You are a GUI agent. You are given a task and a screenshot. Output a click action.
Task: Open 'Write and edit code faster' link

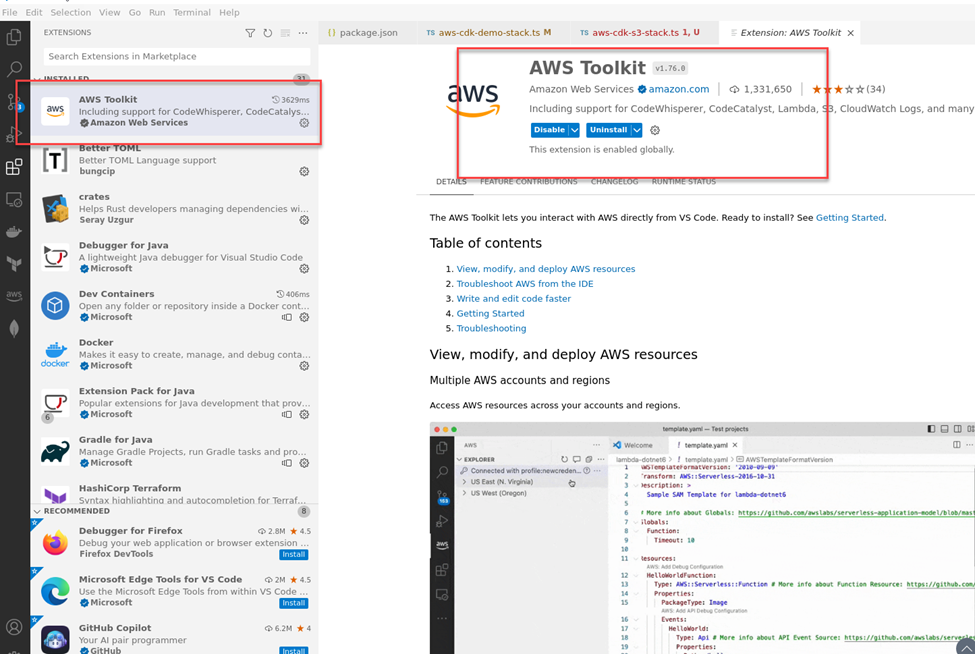coord(514,298)
